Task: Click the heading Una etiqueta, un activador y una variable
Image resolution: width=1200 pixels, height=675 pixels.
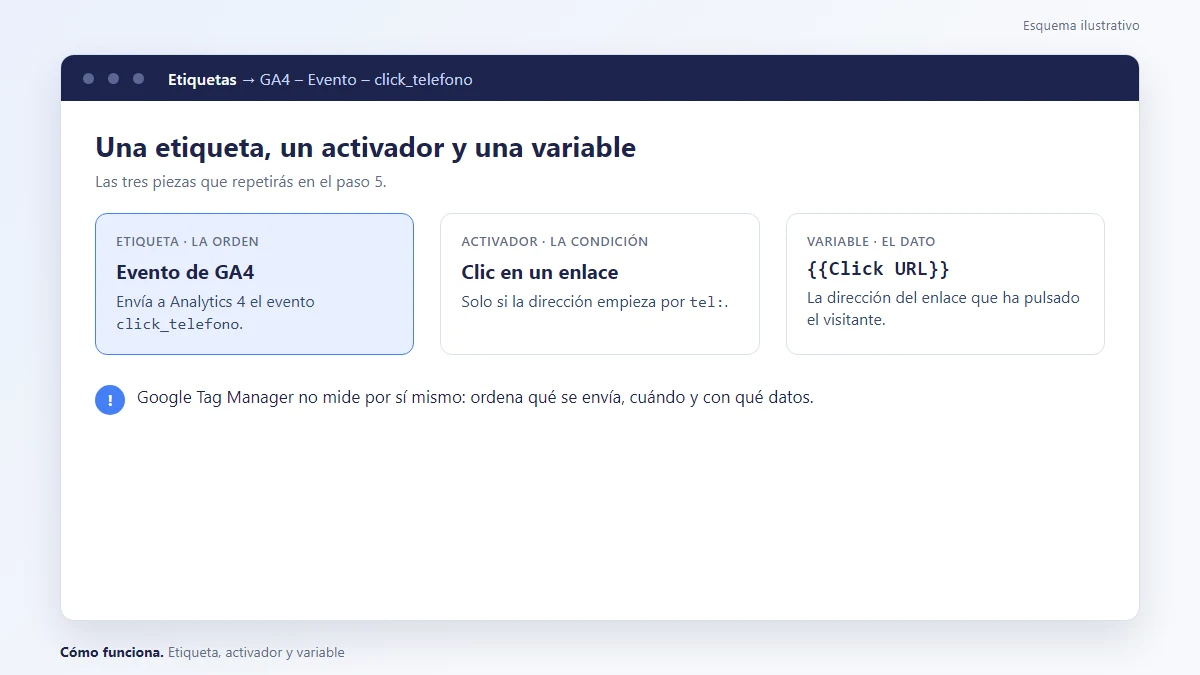Action: tap(365, 147)
